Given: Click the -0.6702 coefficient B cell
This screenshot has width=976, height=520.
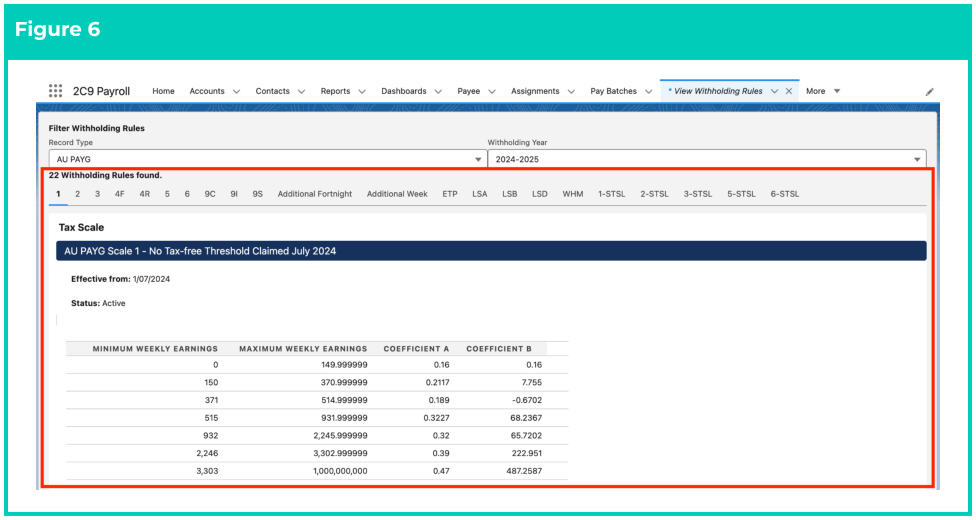Looking at the screenshot, I should point(526,400).
